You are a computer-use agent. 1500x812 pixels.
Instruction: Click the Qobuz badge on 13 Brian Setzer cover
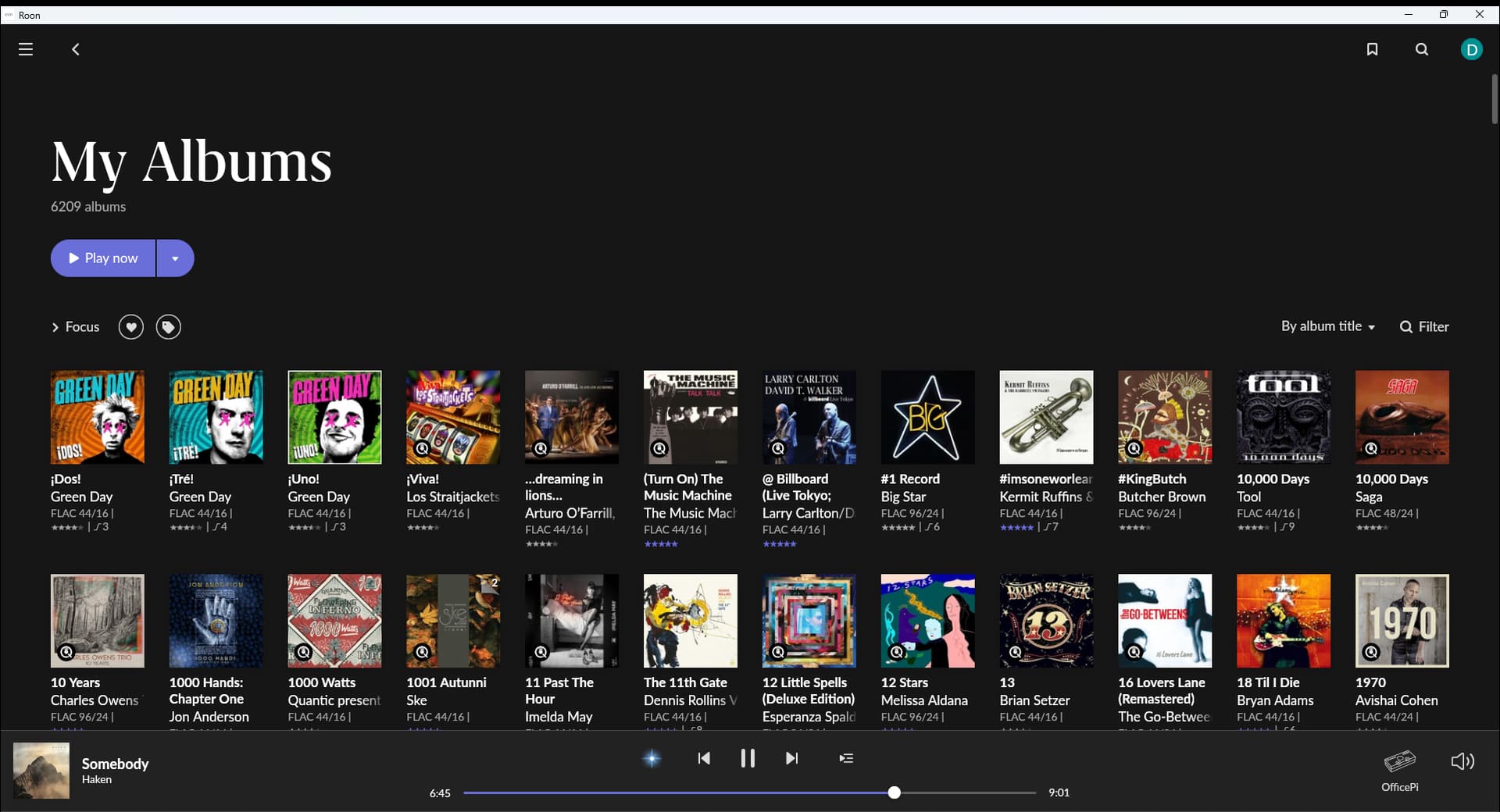1015,652
